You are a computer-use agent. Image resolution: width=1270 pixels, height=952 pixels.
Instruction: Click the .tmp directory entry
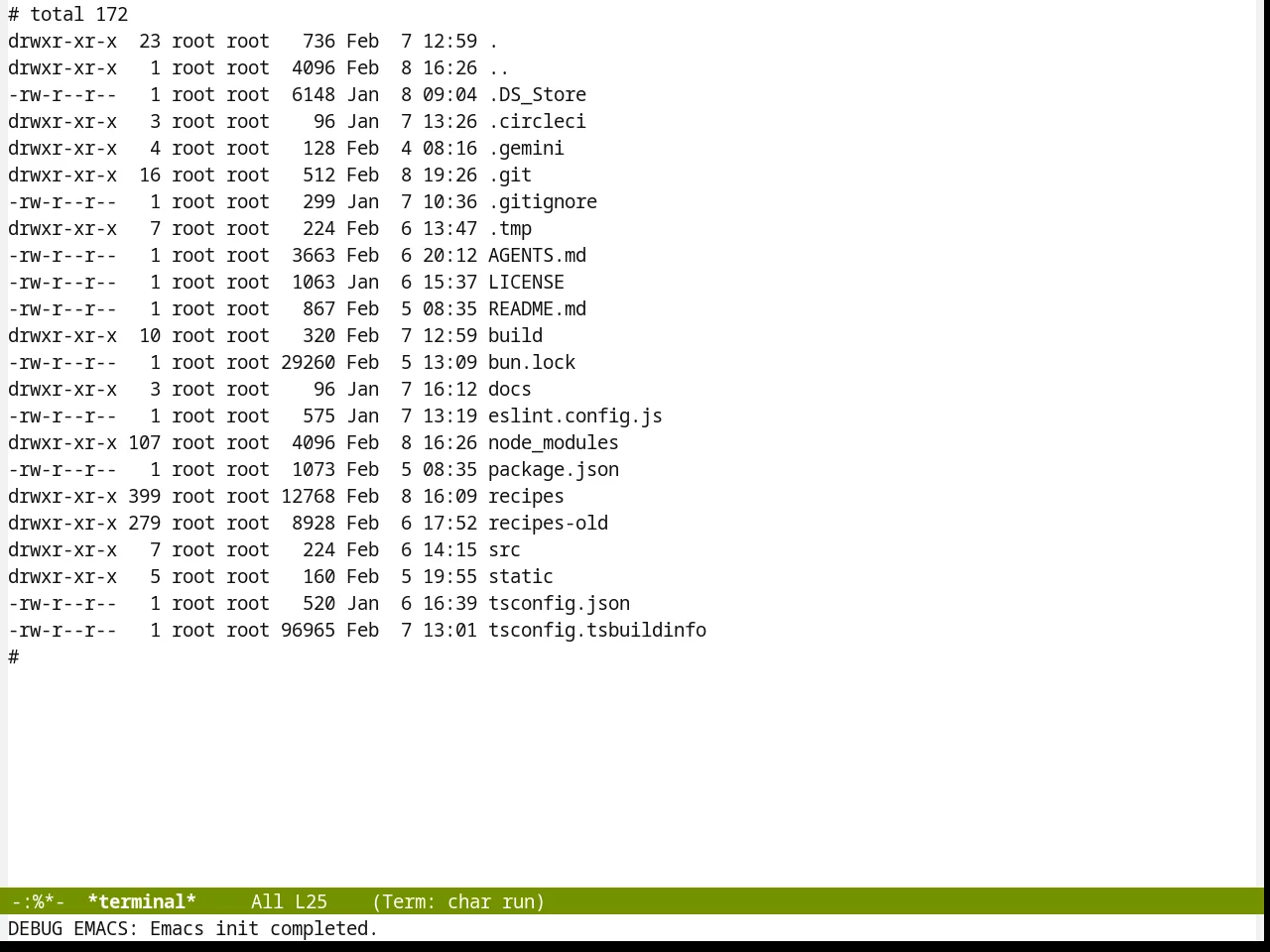click(x=510, y=228)
